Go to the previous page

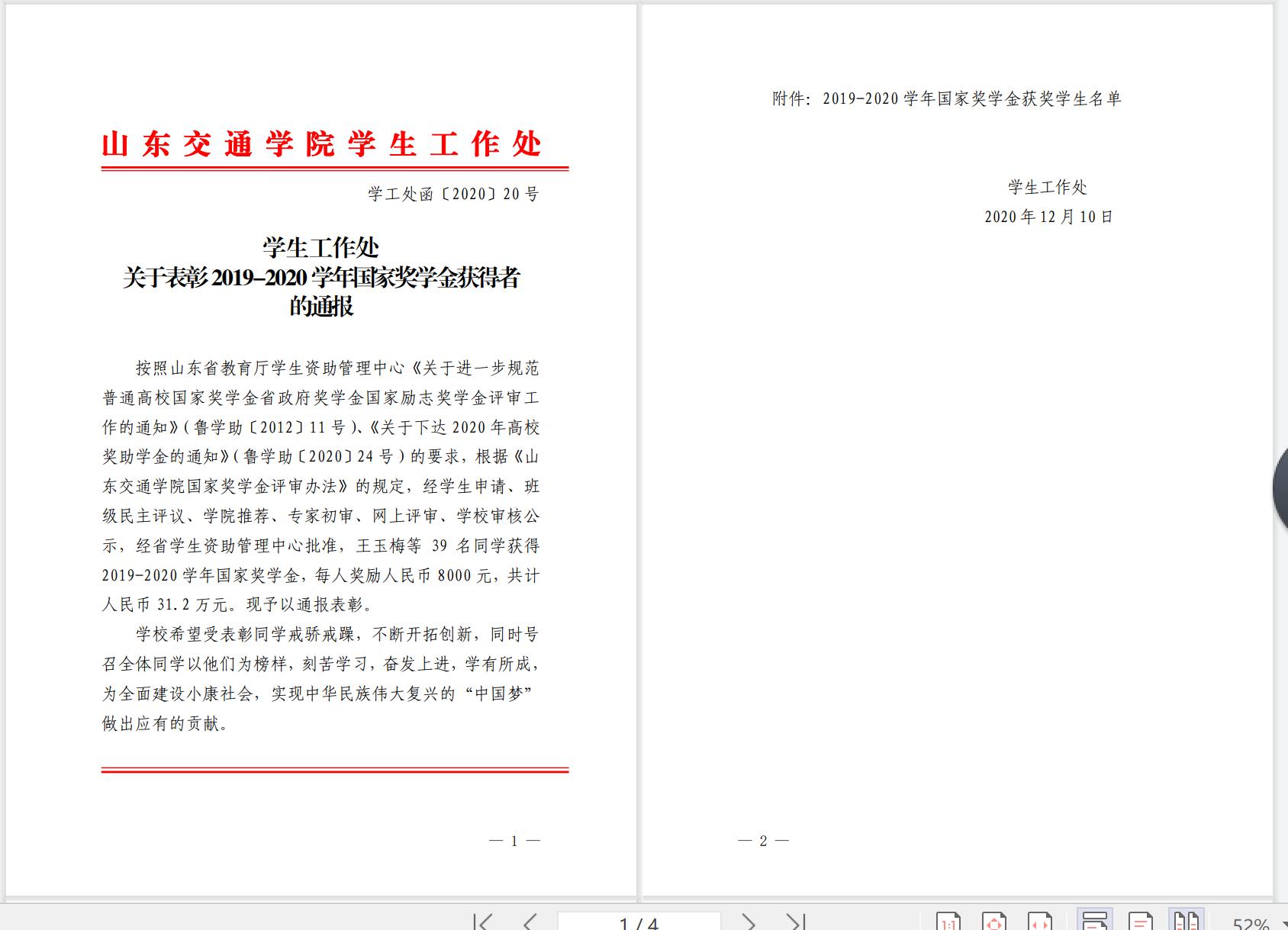point(530,922)
